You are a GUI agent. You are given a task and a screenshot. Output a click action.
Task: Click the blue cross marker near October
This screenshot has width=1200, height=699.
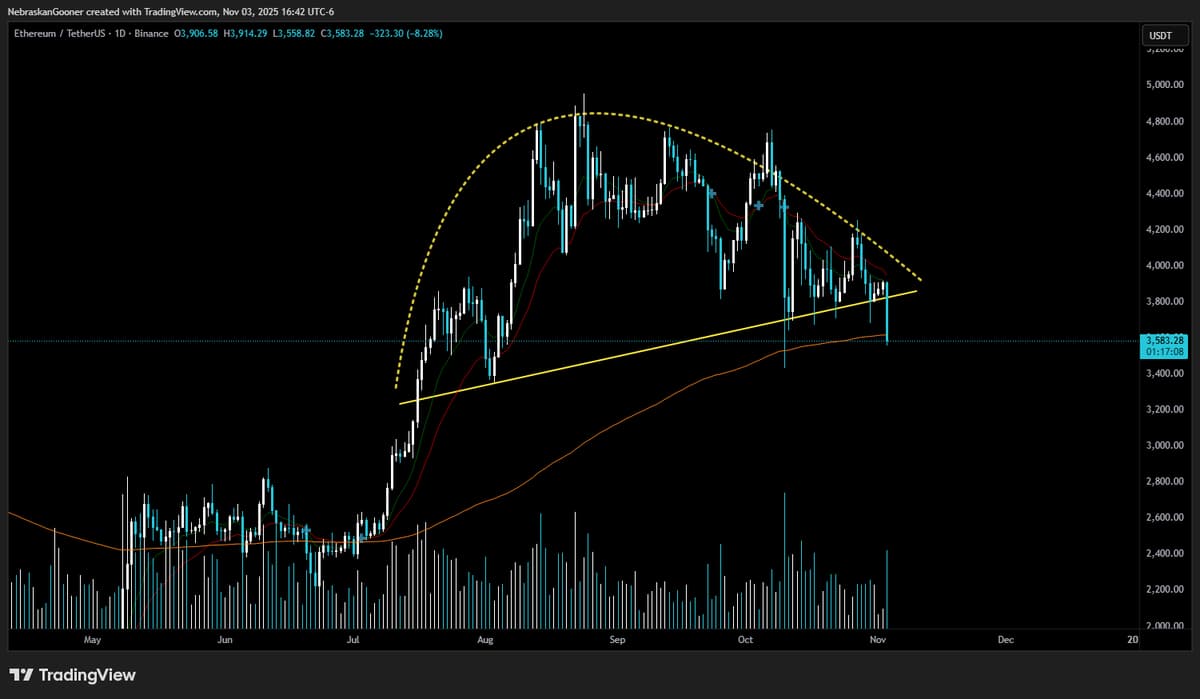pyautogui.click(x=759, y=205)
